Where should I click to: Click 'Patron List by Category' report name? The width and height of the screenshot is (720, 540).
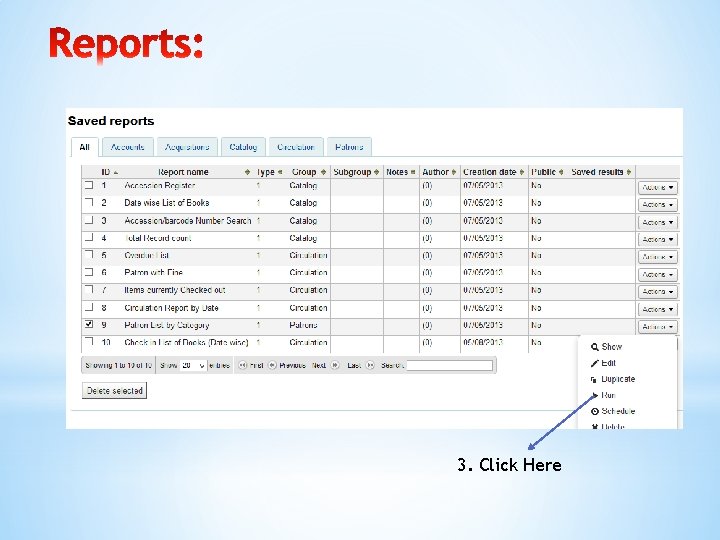point(167,325)
